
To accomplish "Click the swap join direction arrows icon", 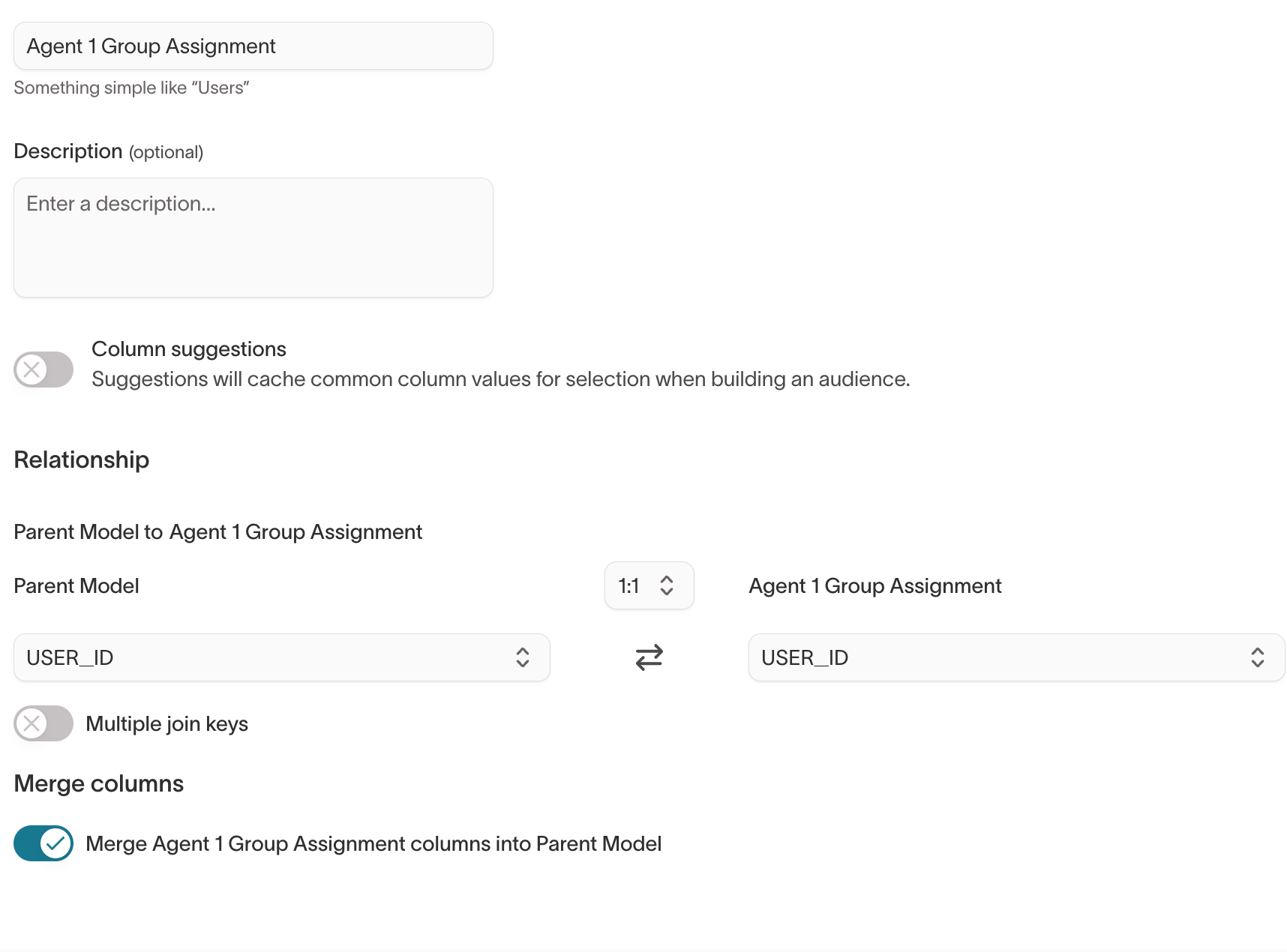I will pos(649,657).
